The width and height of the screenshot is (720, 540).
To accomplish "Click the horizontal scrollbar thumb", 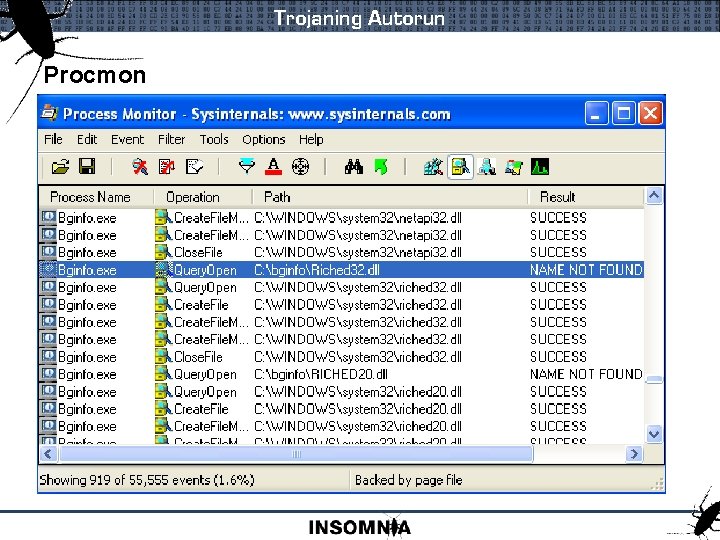I will (296, 454).
